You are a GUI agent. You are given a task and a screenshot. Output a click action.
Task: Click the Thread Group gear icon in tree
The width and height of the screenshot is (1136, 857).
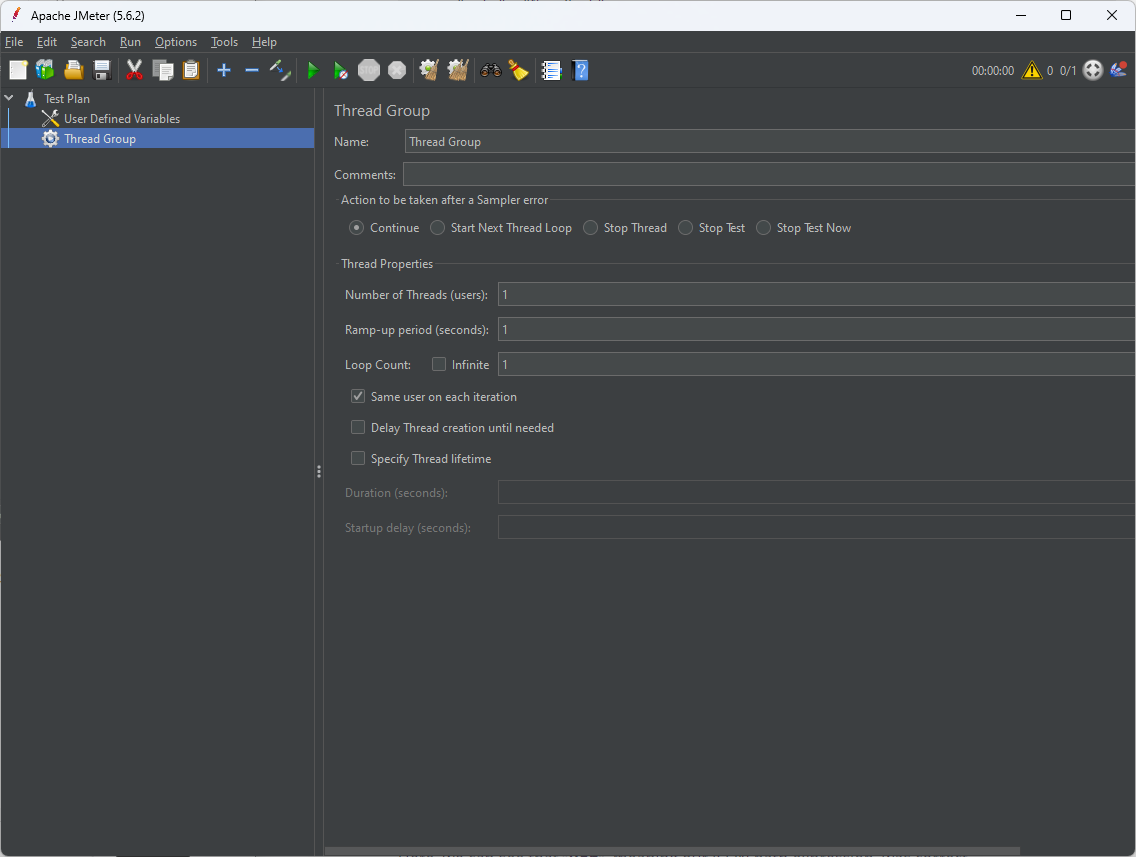(x=50, y=138)
